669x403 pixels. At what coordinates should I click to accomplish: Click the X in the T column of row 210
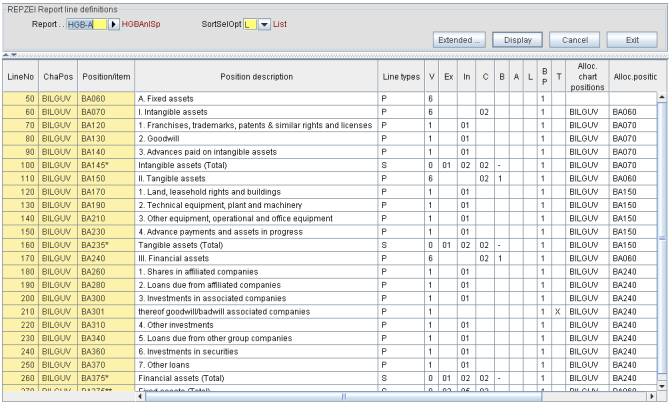click(x=558, y=311)
